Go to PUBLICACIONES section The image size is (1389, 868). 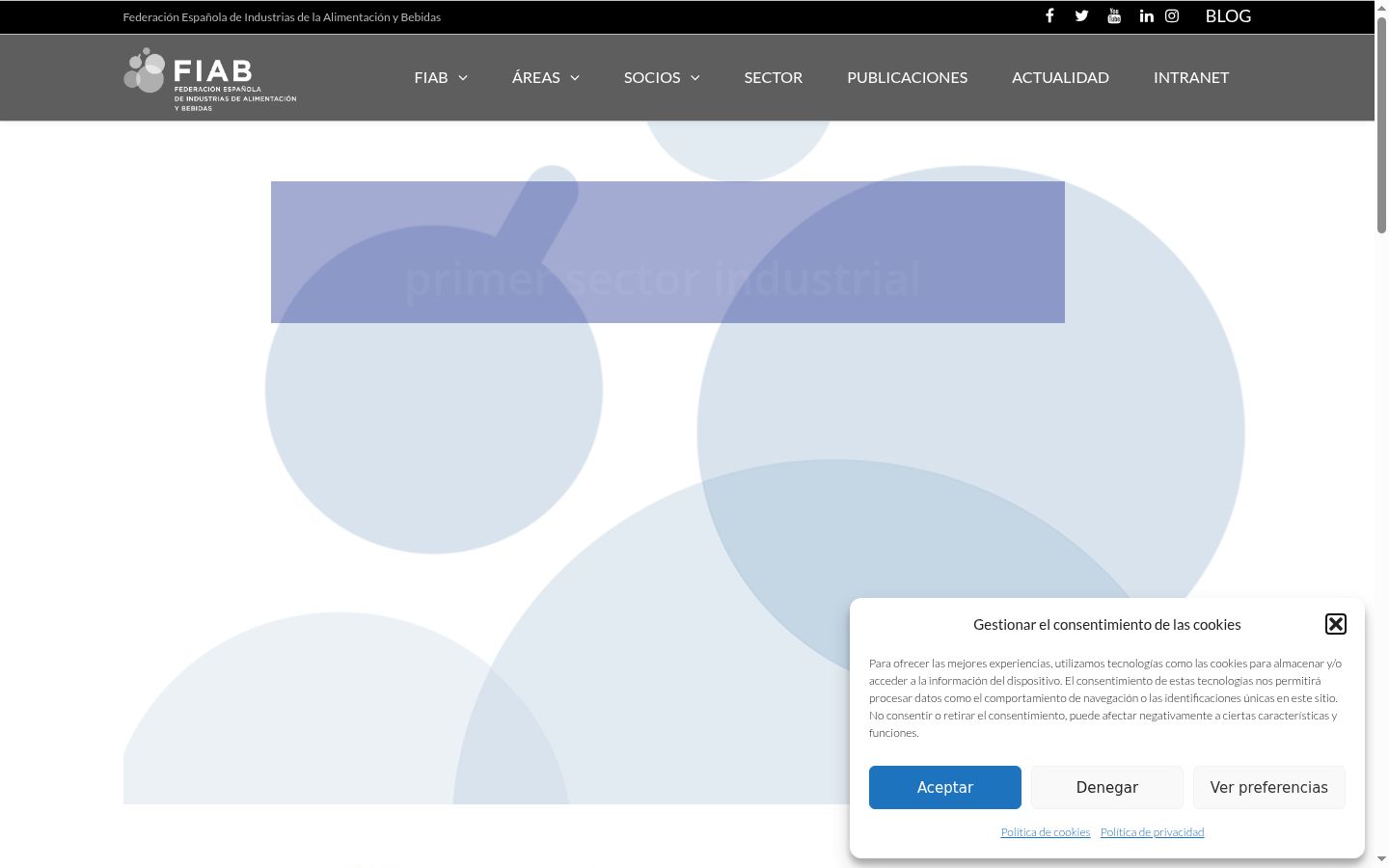point(907,77)
